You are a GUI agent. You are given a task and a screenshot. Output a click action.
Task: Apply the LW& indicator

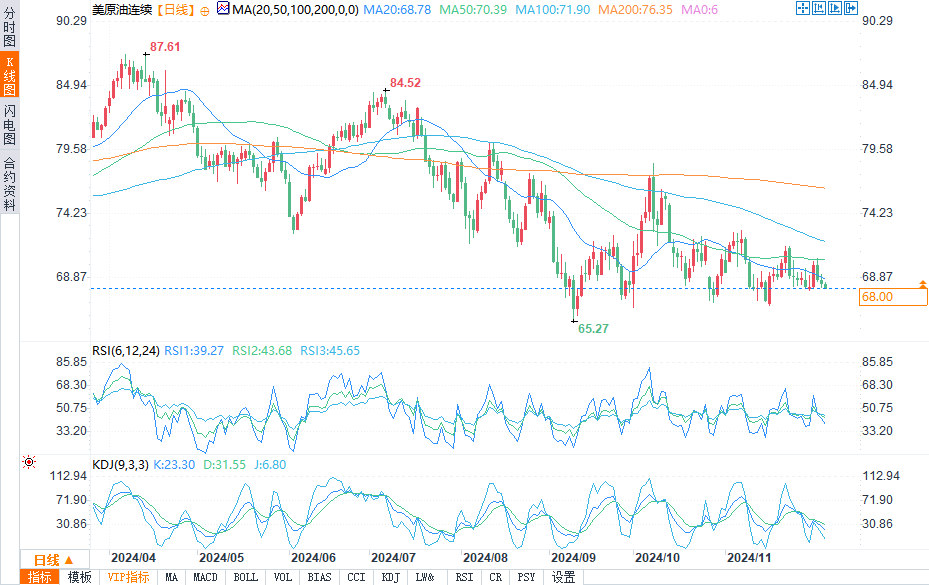pyautogui.click(x=425, y=577)
